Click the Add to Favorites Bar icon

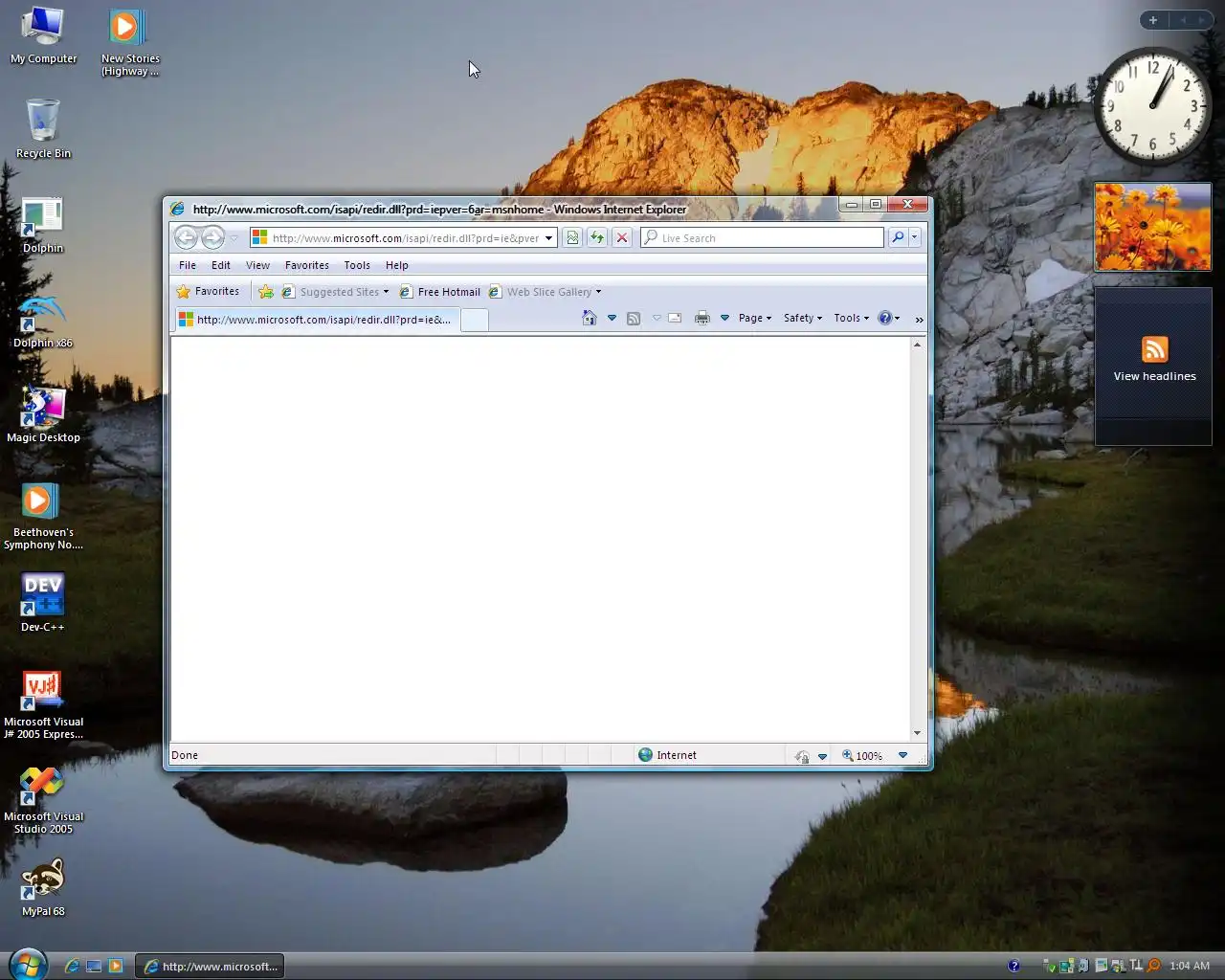pos(266,292)
